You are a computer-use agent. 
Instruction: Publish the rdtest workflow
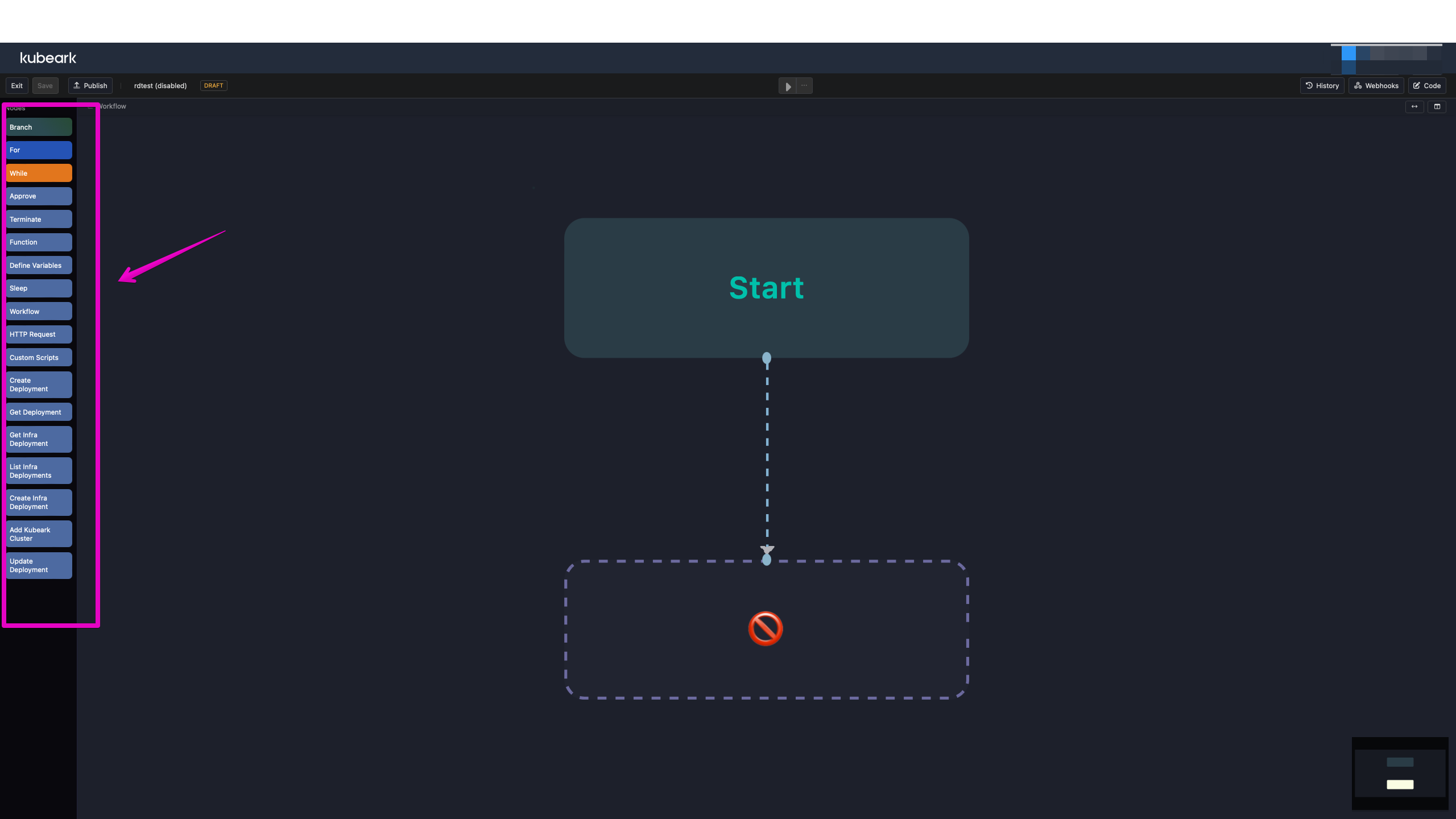click(x=90, y=85)
